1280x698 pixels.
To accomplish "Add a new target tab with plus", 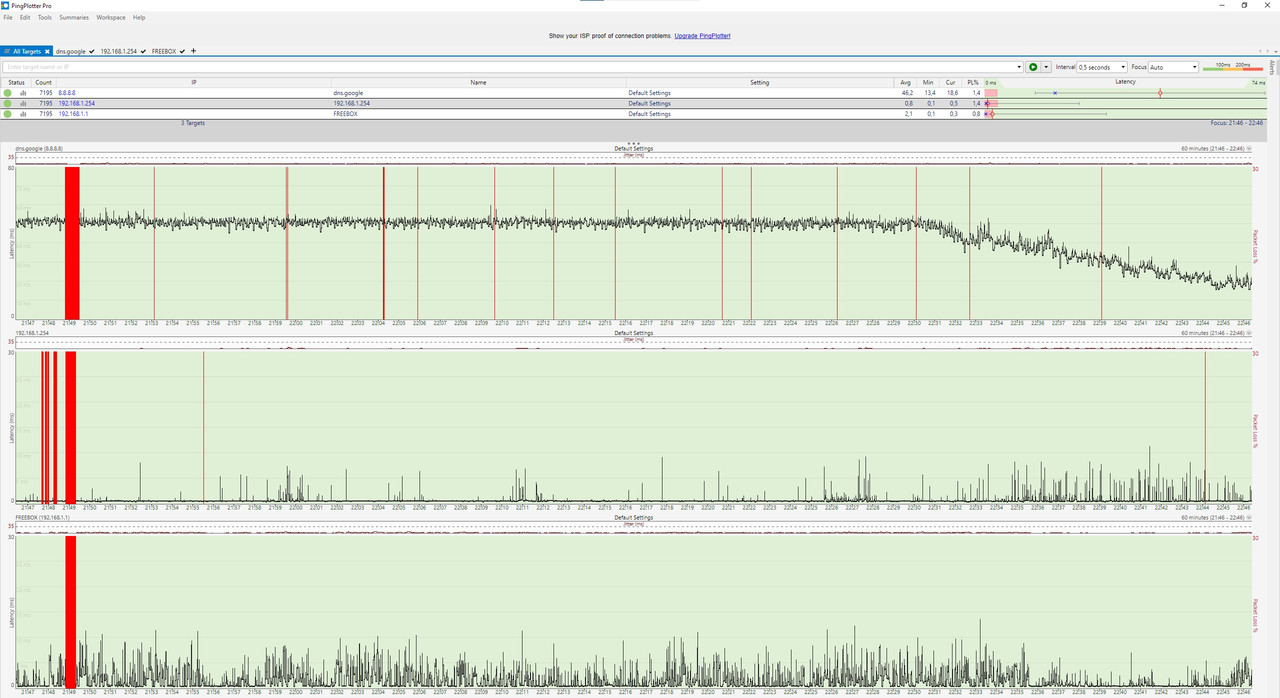I will [x=194, y=51].
